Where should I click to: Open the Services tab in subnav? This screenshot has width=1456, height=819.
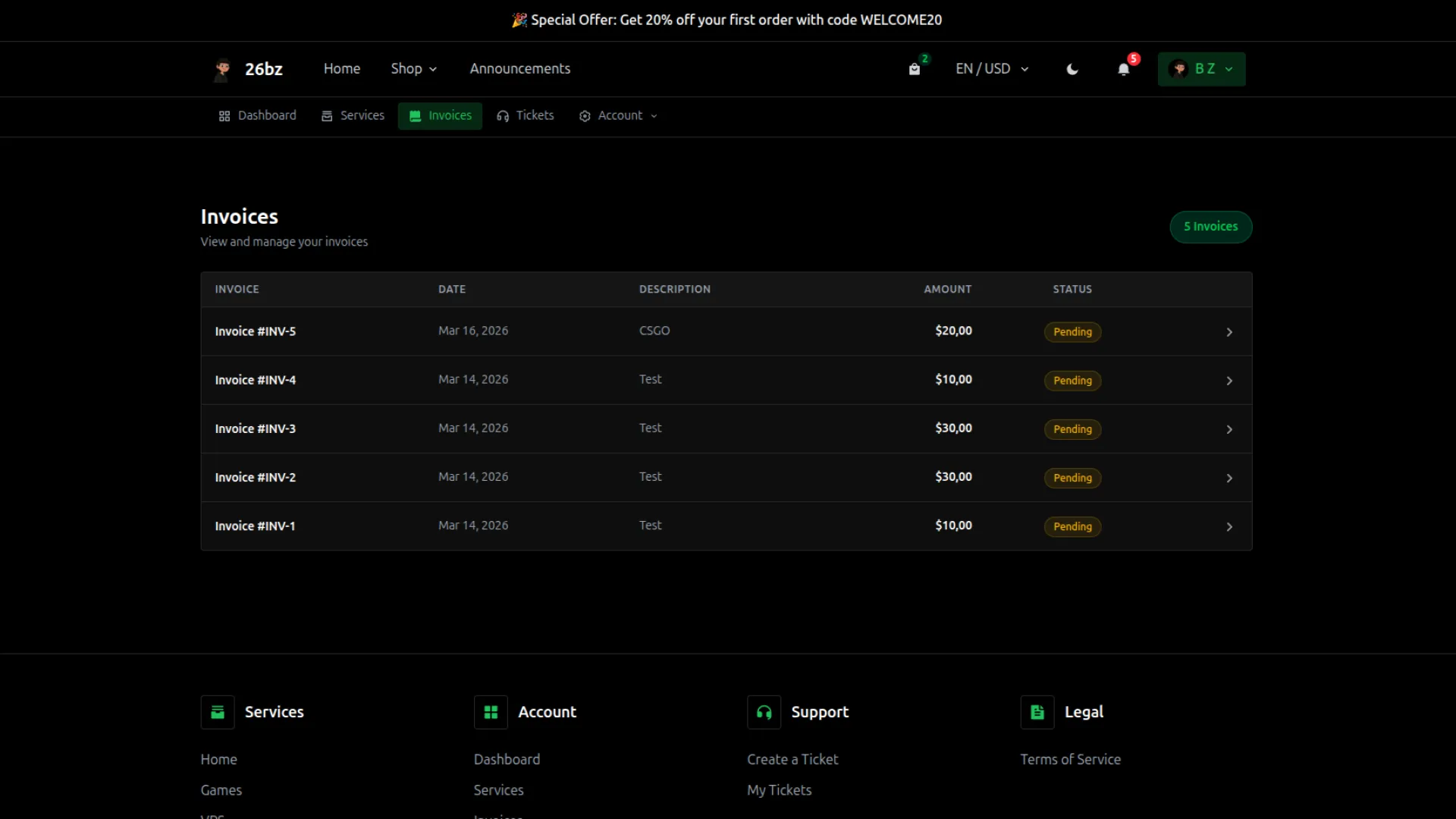pyautogui.click(x=353, y=116)
